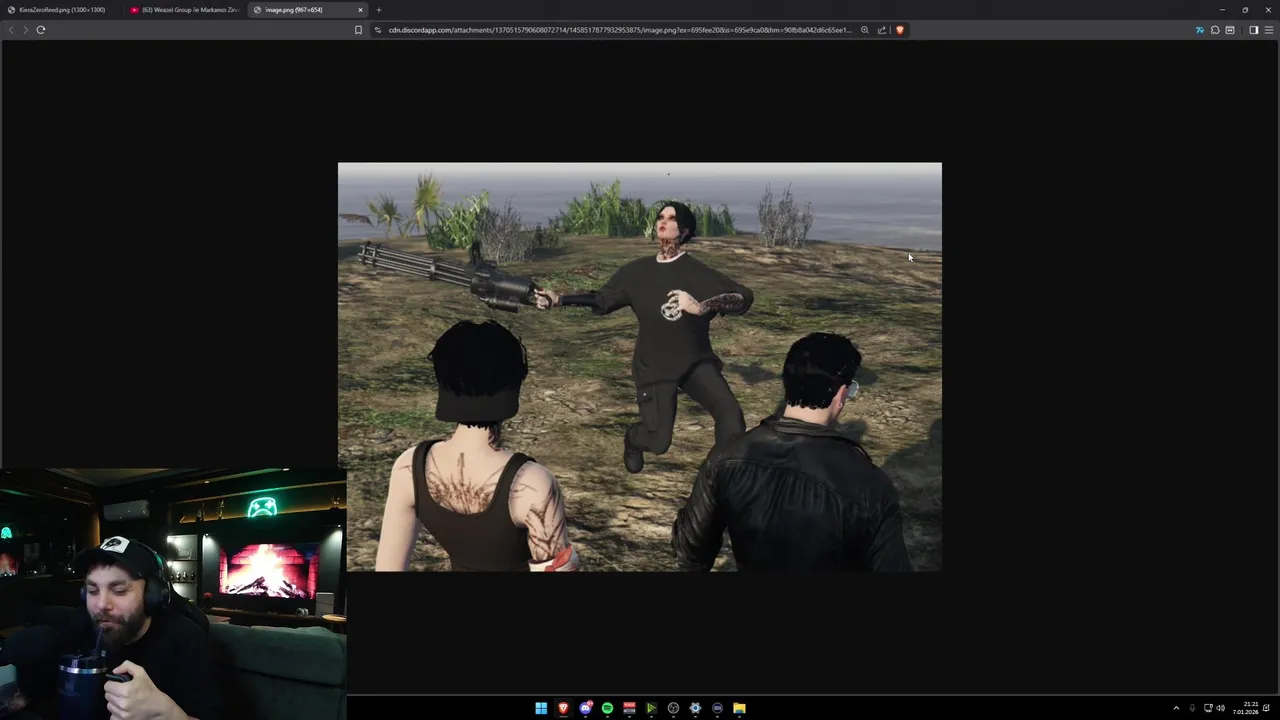Open a new tab with the plus button
Image resolution: width=1280 pixels, height=720 pixels.
coord(379,10)
